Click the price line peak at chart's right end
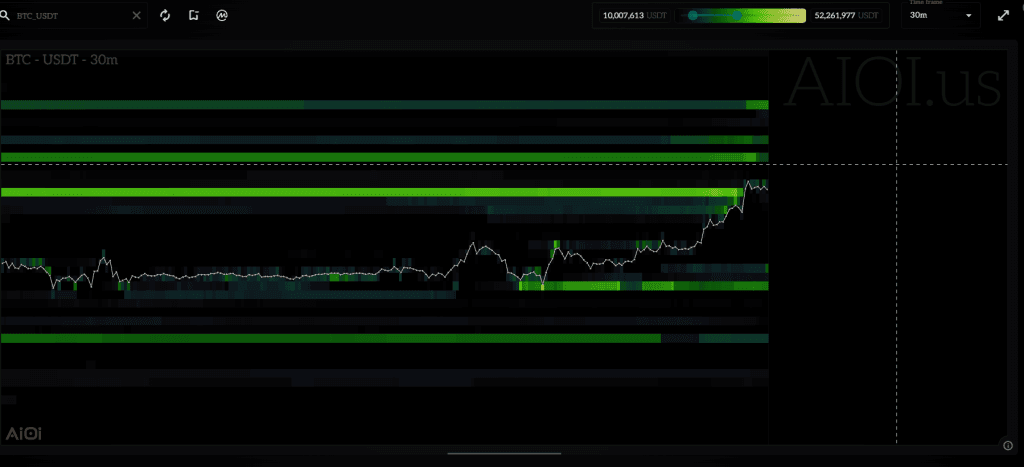This screenshot has height=467, width=1024. [x=749, y=182]
